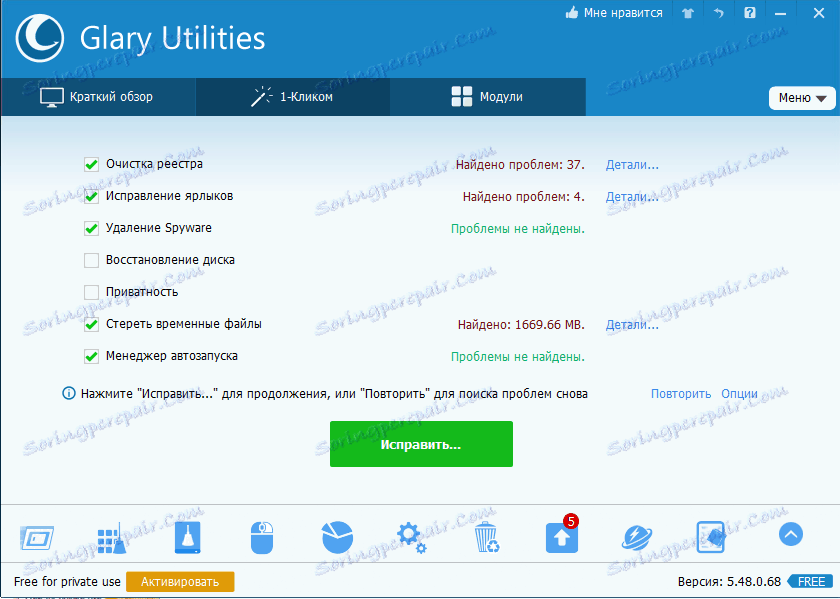Select the mouse one-click tool icon
This screenshot has width=840, height=599.
[261, 537]
